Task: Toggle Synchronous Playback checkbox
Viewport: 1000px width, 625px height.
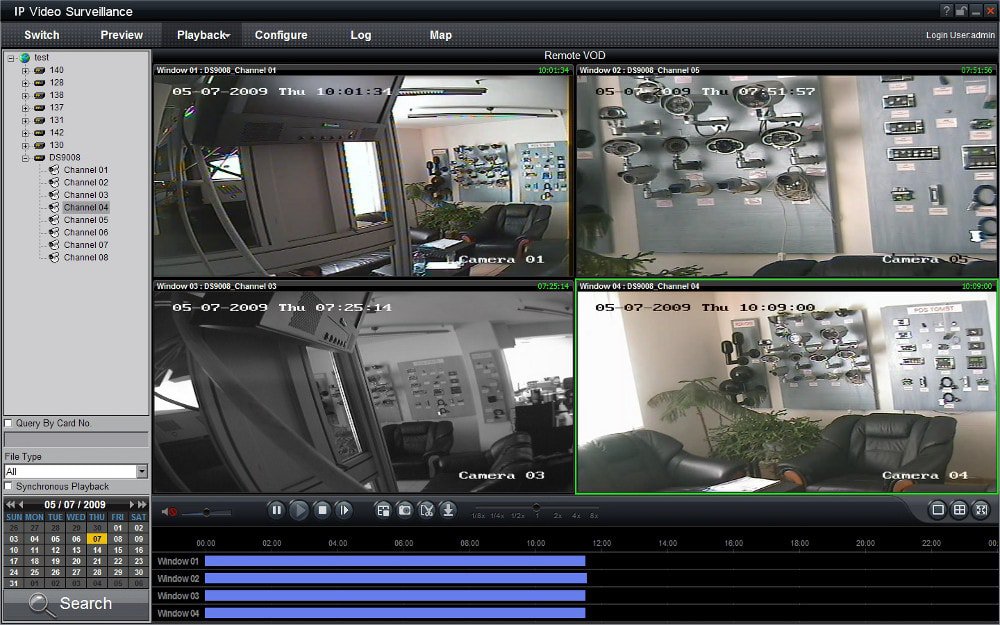Action: [9, 486]
